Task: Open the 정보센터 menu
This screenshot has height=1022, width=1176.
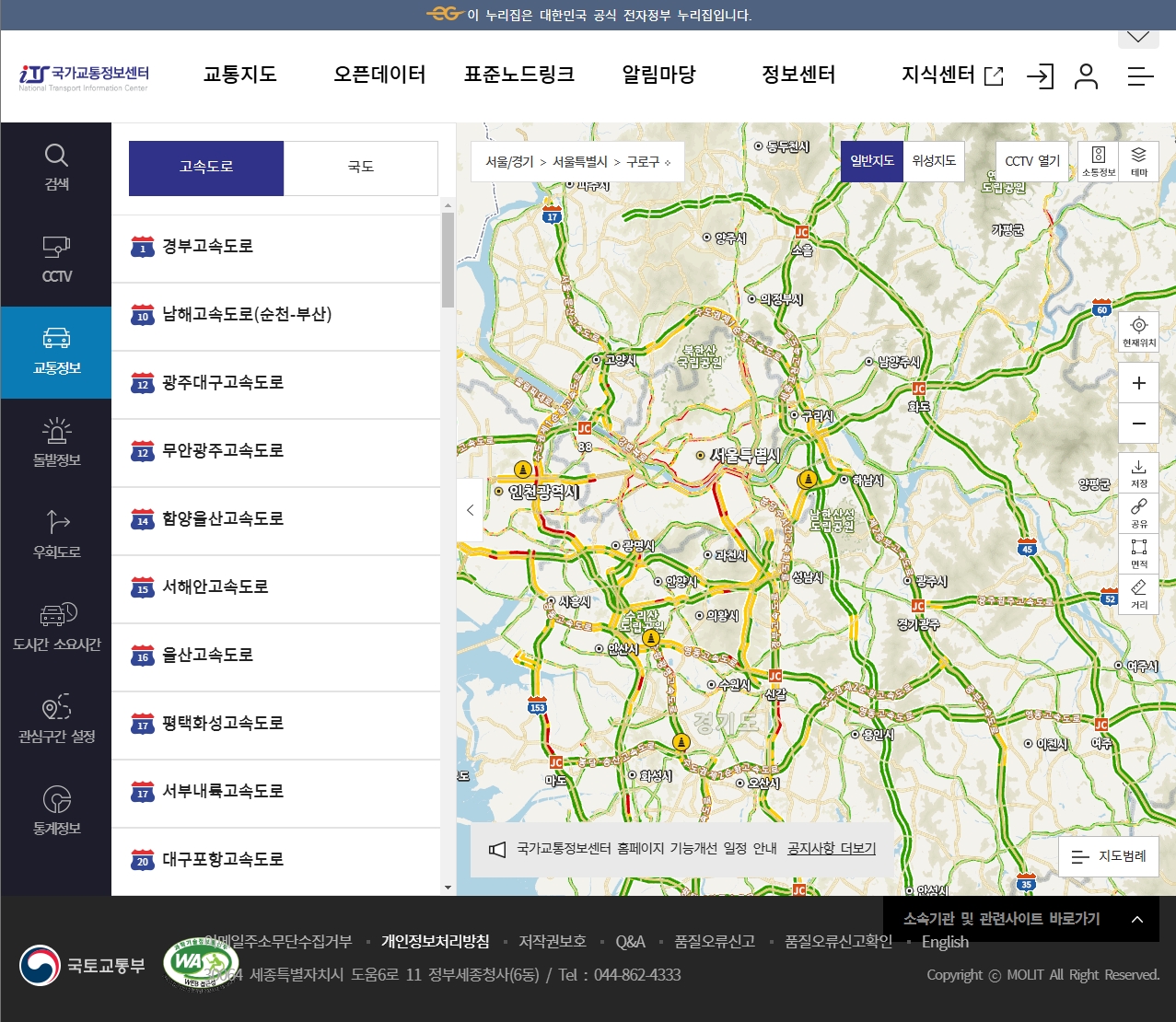Action: (x=798, y=75)
